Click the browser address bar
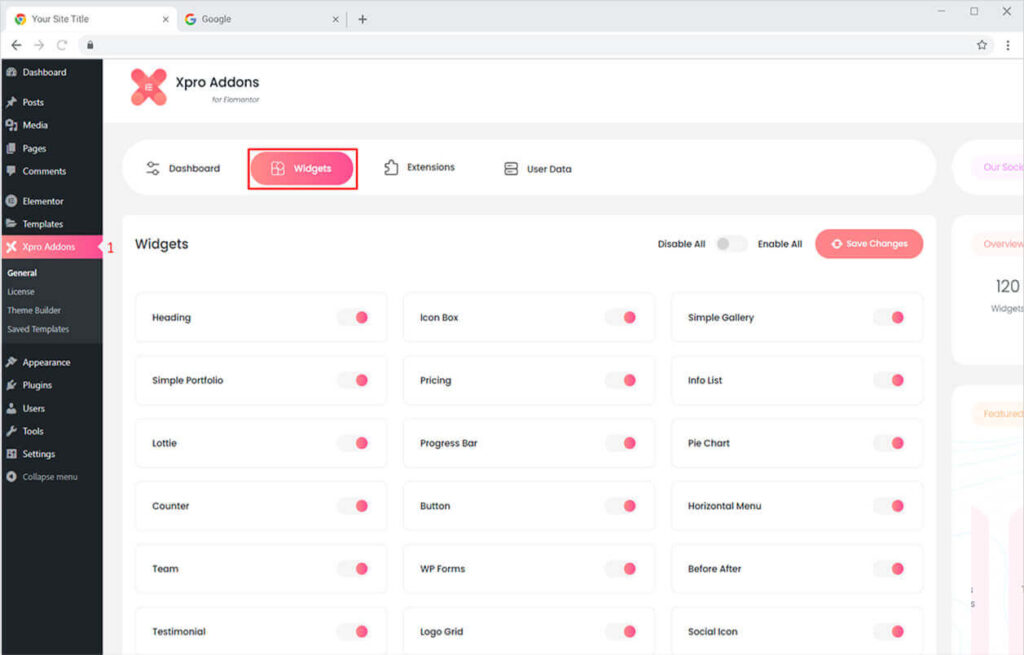The image size is (1024, 655). click(530, 45)
